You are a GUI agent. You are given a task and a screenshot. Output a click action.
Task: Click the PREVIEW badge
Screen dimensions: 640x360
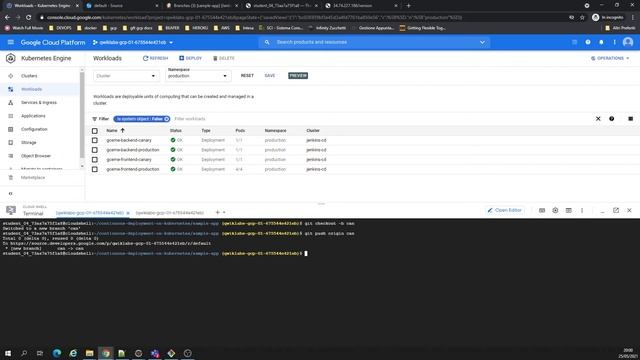[x=298, y=76]
